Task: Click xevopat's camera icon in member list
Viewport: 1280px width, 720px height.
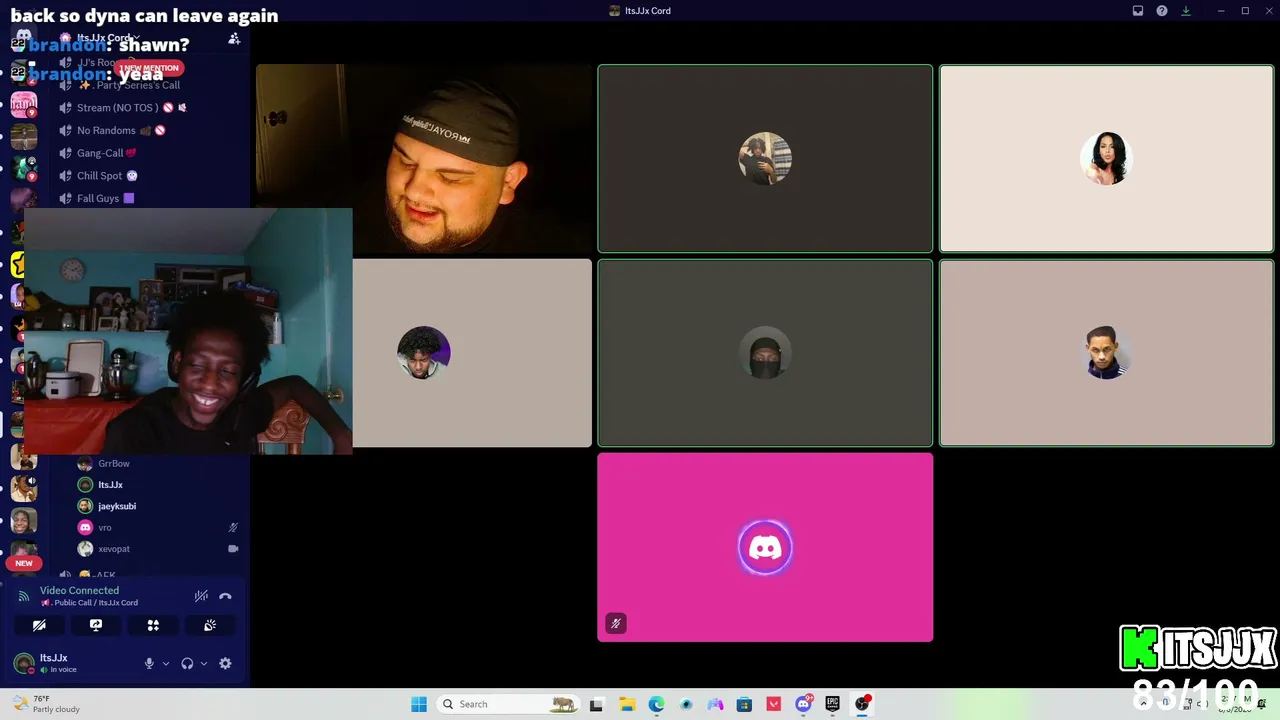Action: coord(233,549)
